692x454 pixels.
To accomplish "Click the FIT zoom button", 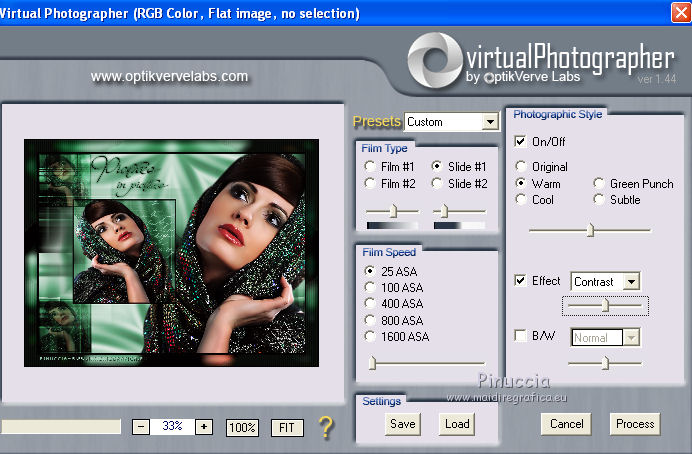I will coord(287,428).
